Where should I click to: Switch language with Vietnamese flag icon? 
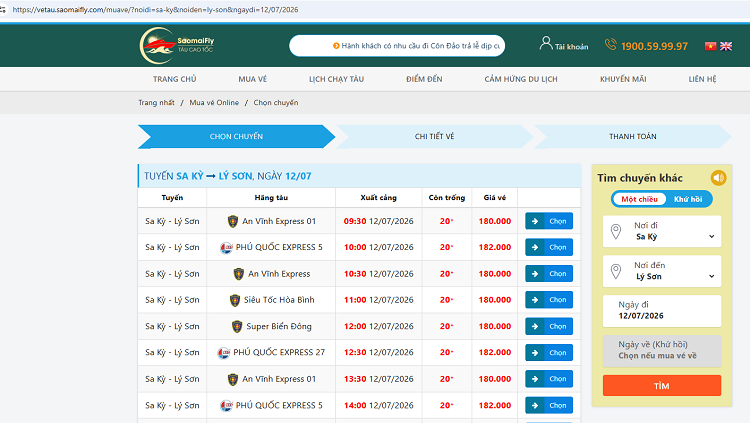710,46
